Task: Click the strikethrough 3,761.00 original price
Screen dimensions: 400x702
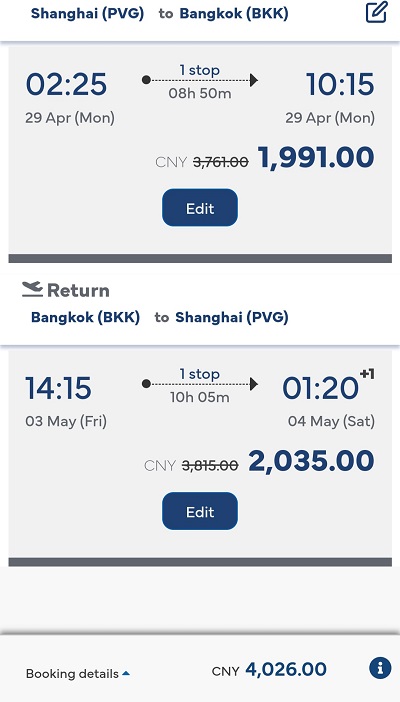Action: pos(220,162)
